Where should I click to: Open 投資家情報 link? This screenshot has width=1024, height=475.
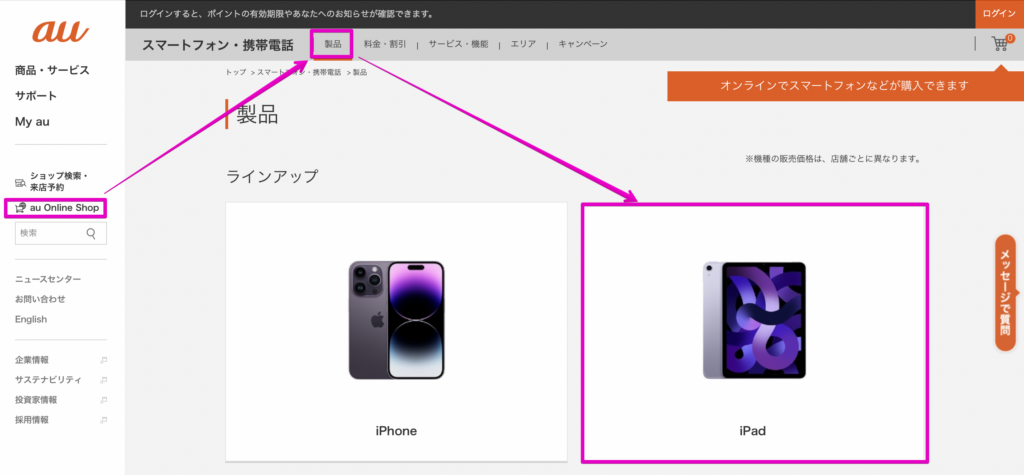point(36,400)
